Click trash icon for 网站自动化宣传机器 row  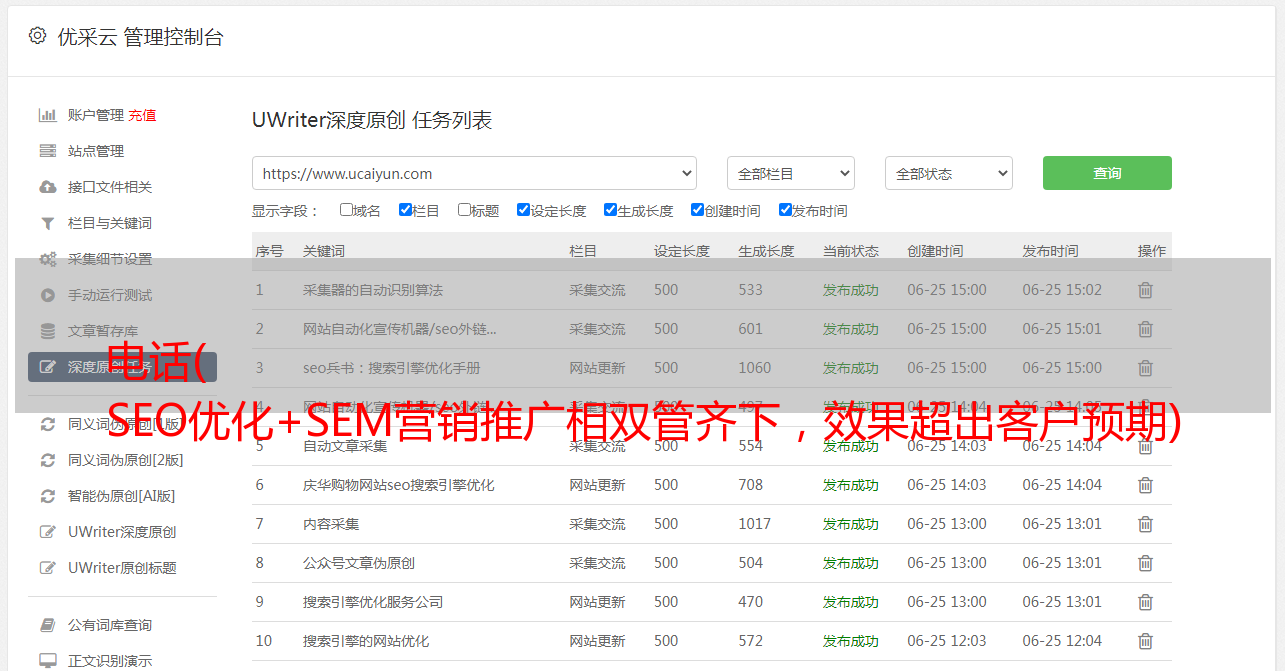(x=1145, y=329)
